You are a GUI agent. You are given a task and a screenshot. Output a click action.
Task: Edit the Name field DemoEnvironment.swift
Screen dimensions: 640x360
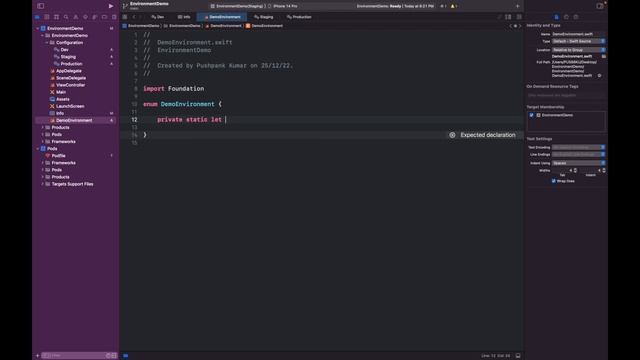coord(578,34)
